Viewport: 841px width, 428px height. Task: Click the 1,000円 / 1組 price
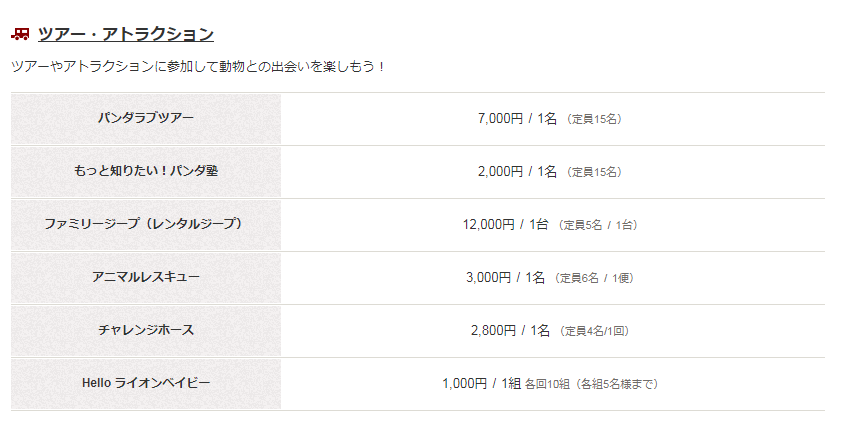coord(481,383)
